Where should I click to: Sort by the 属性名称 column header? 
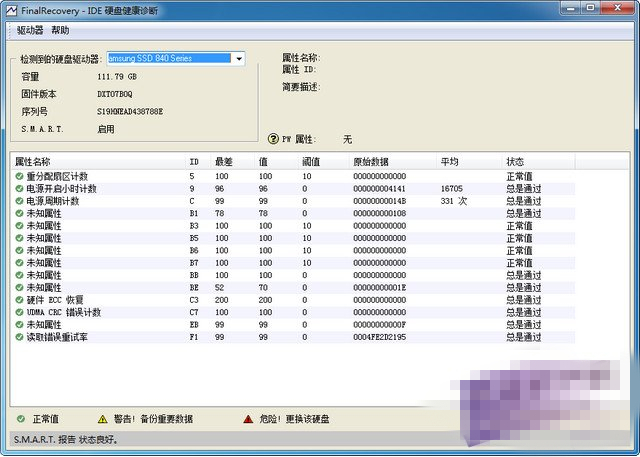98,162
